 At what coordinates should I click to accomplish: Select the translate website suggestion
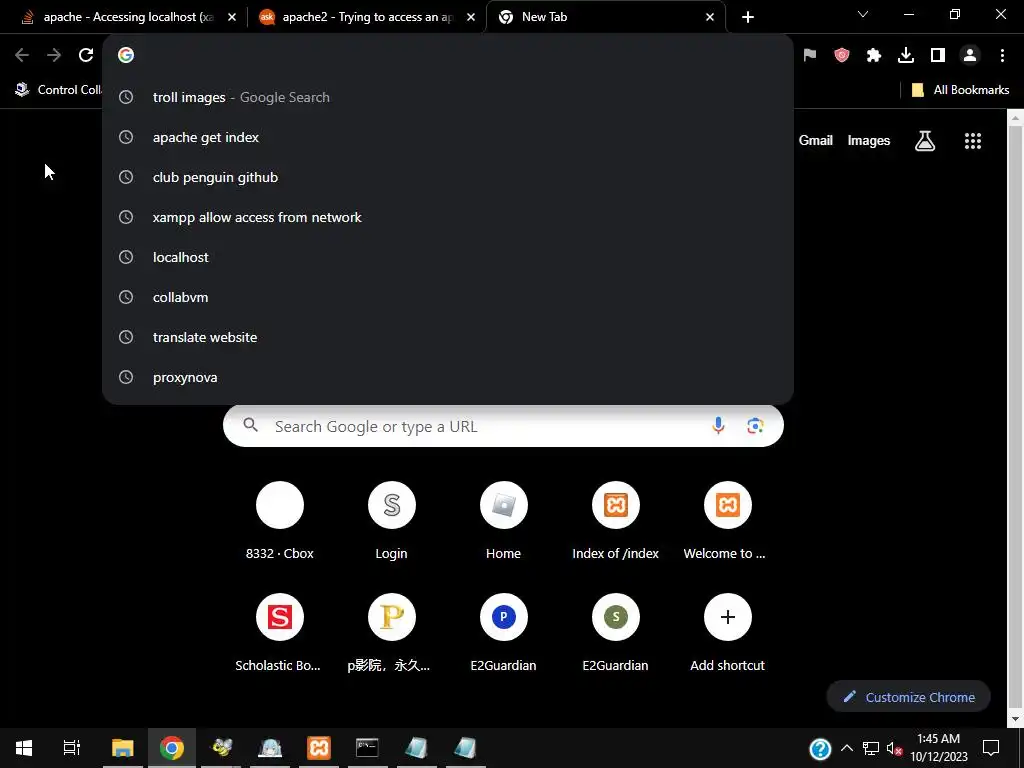coord(448,337)
